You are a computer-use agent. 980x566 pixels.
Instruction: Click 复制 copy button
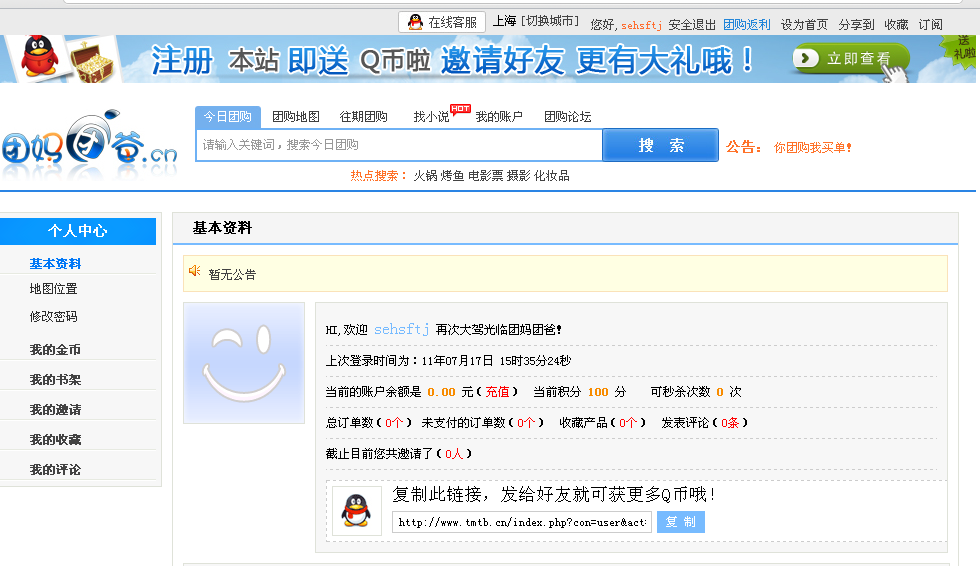(x=681, y=522)
